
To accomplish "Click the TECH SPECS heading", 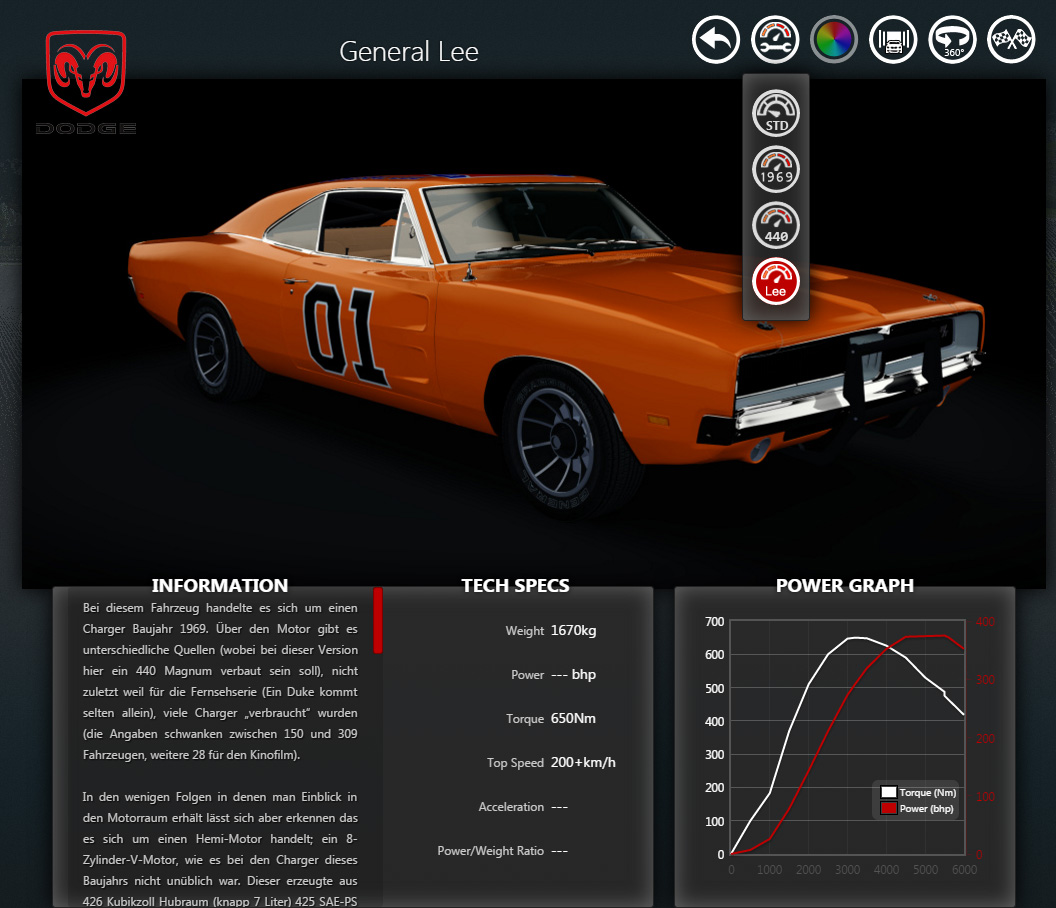I will 515,585.
